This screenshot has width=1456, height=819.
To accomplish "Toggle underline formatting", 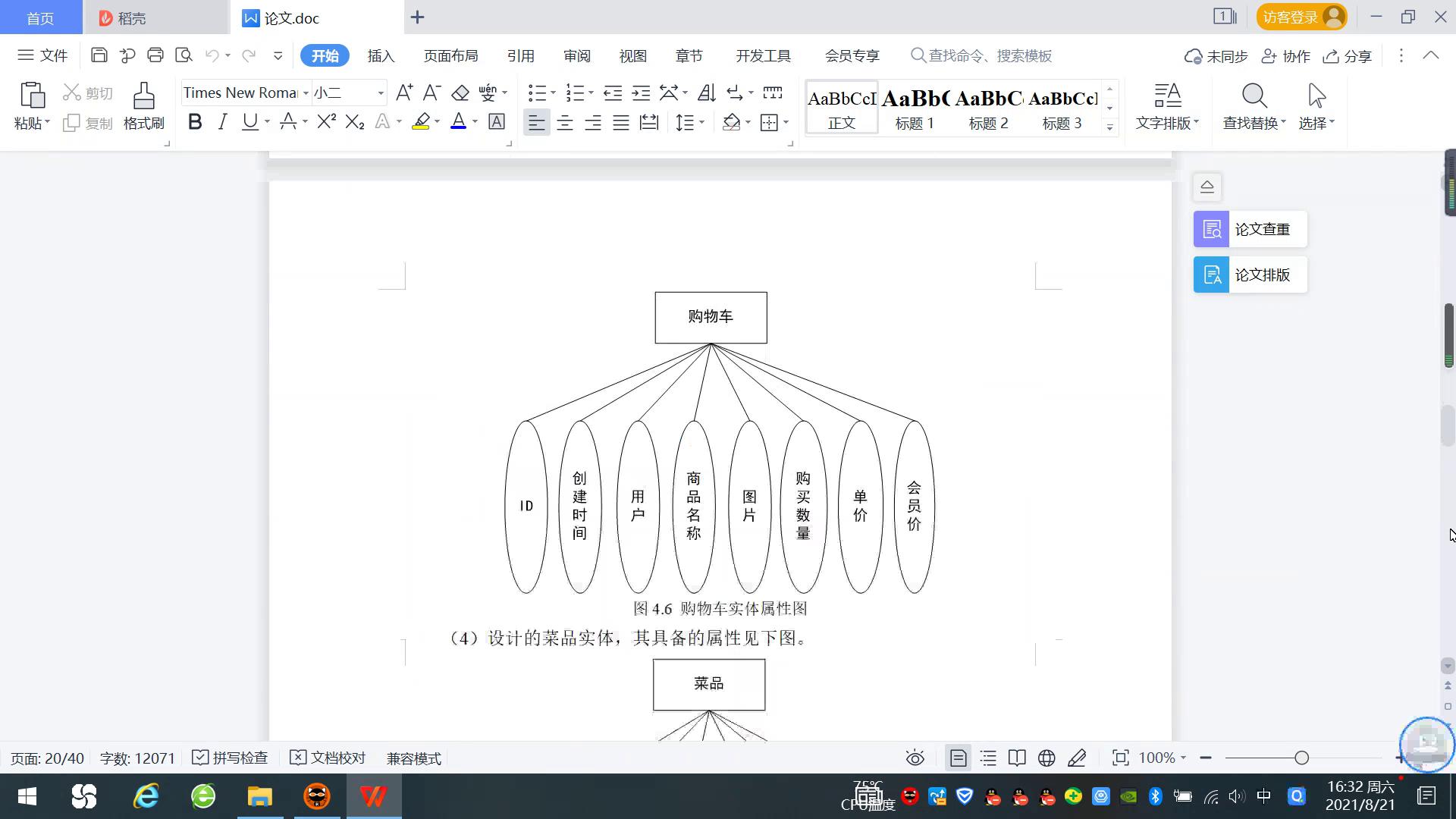I will coord(249,122).
